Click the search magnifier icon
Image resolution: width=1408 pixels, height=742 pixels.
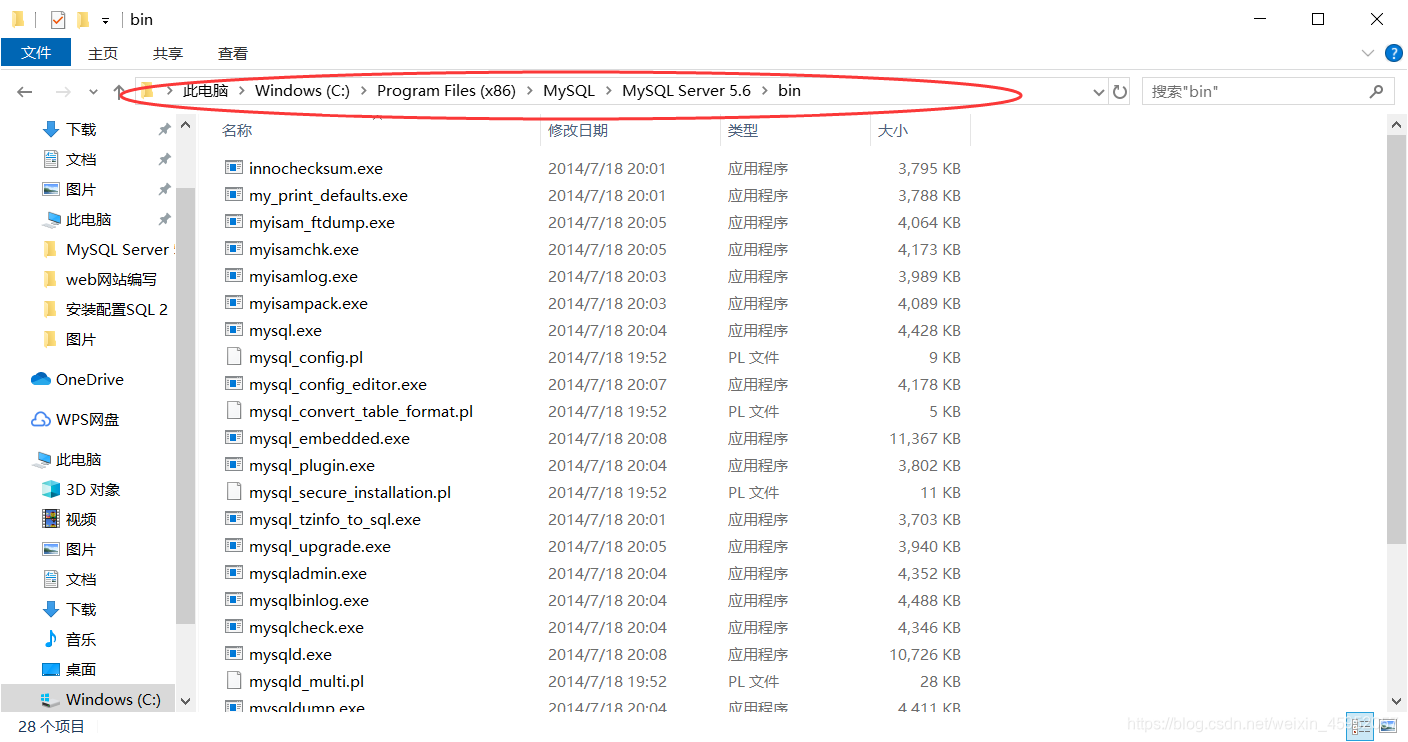click(x=1377, y=91)
